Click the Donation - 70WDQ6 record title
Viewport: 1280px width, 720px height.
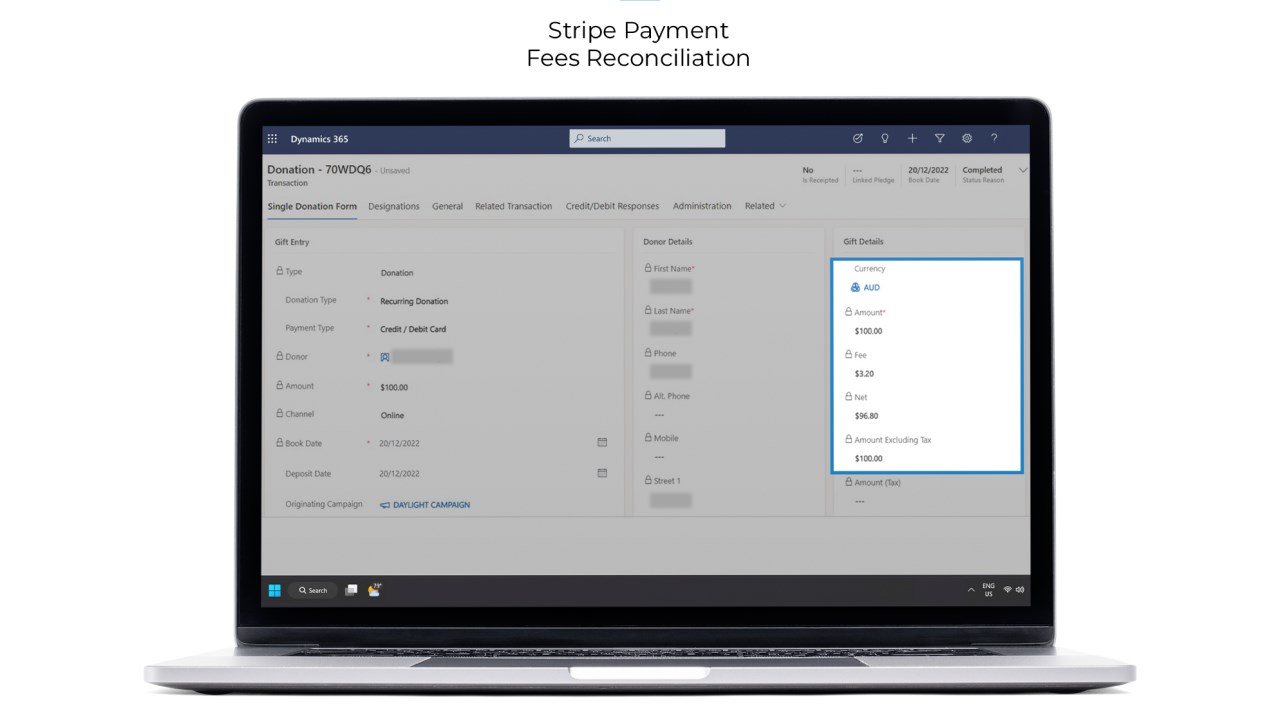point(319,170)
